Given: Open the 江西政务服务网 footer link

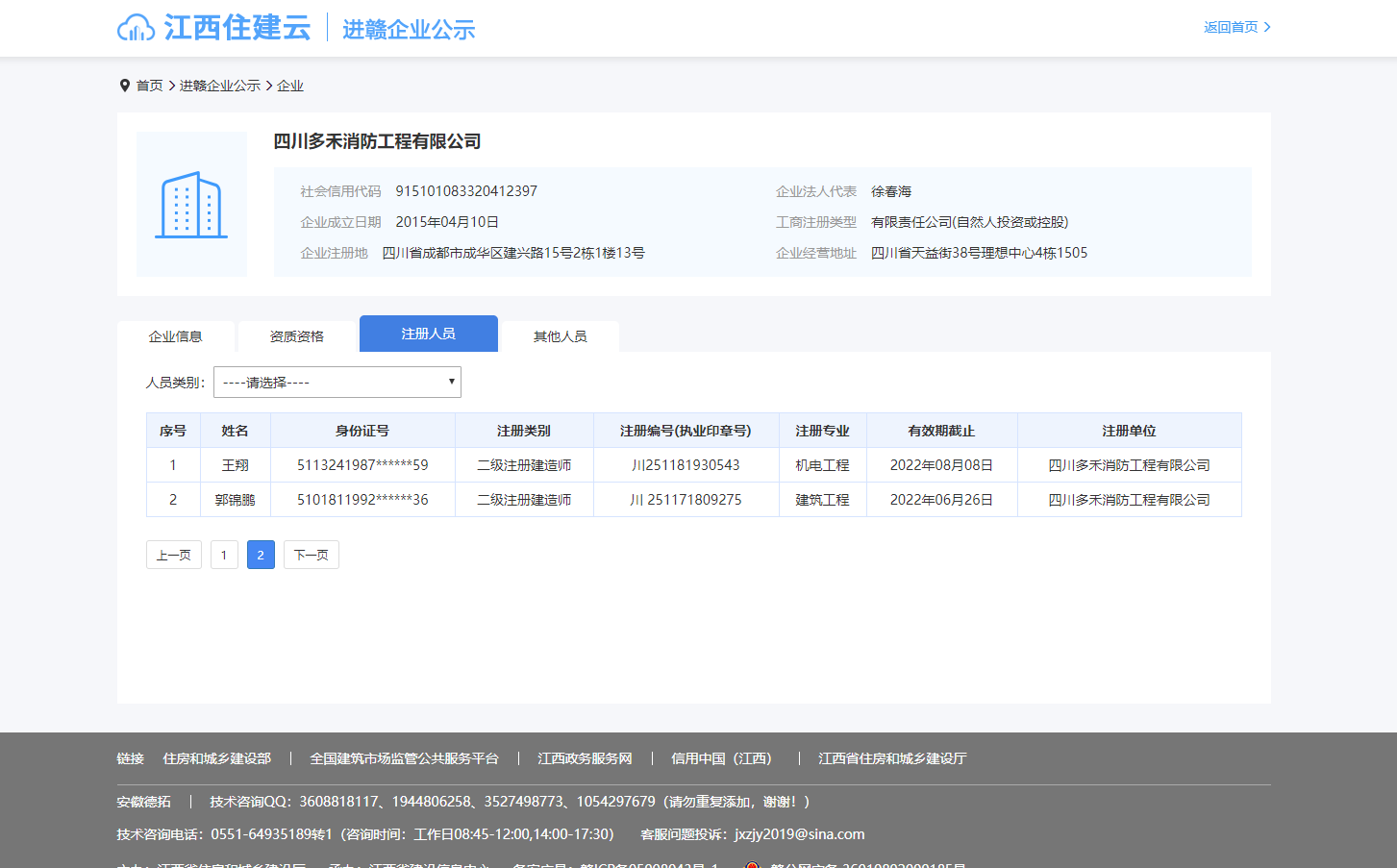Looking at the screenshot, I should pyautogui.click(x=585, y=758).
